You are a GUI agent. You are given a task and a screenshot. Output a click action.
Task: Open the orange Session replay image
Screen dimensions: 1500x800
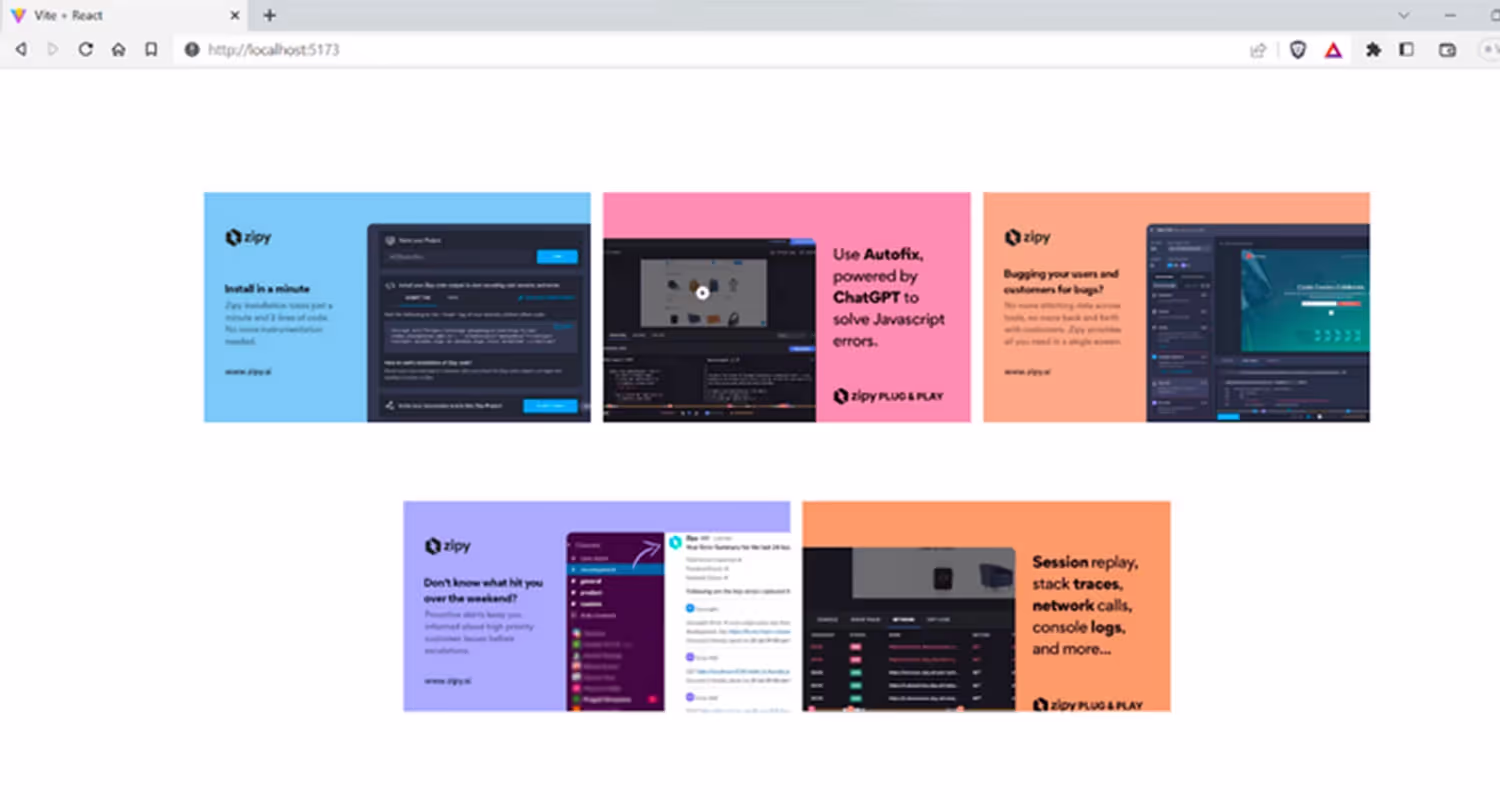coord(986,606)
